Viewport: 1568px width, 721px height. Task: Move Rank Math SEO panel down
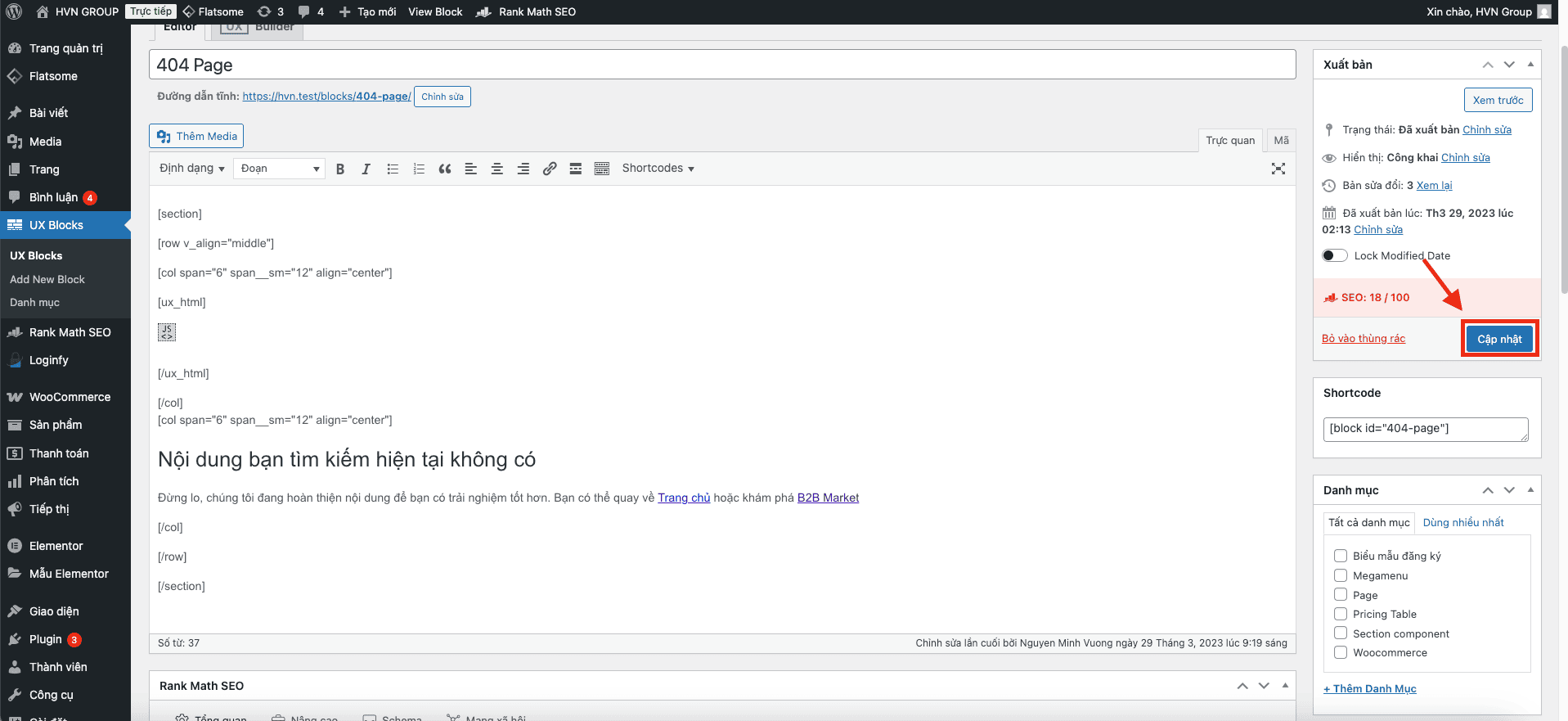[1264, 686]
